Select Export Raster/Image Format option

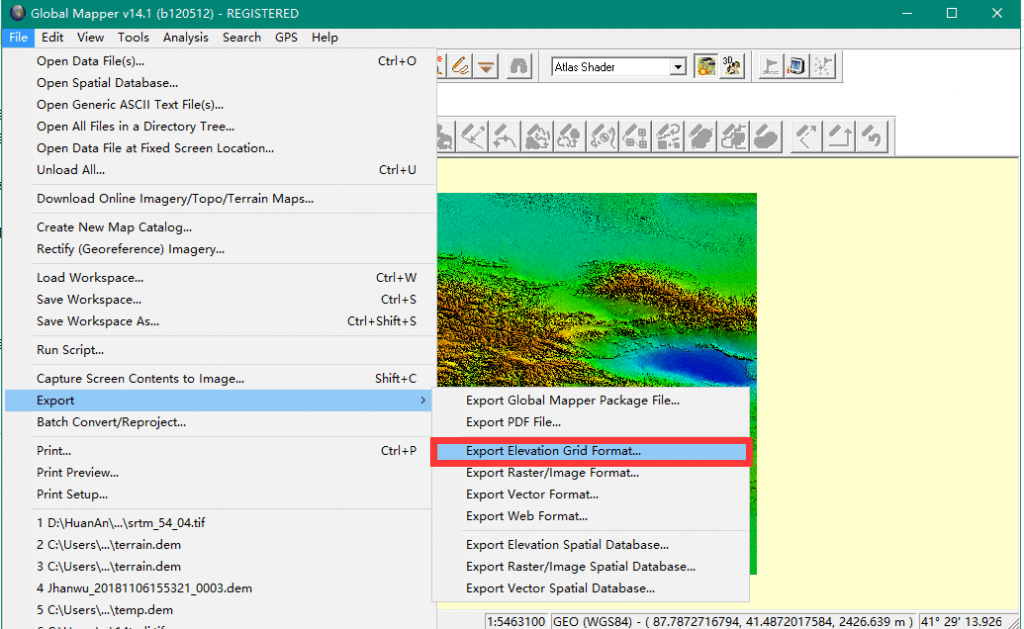(552, 473)
